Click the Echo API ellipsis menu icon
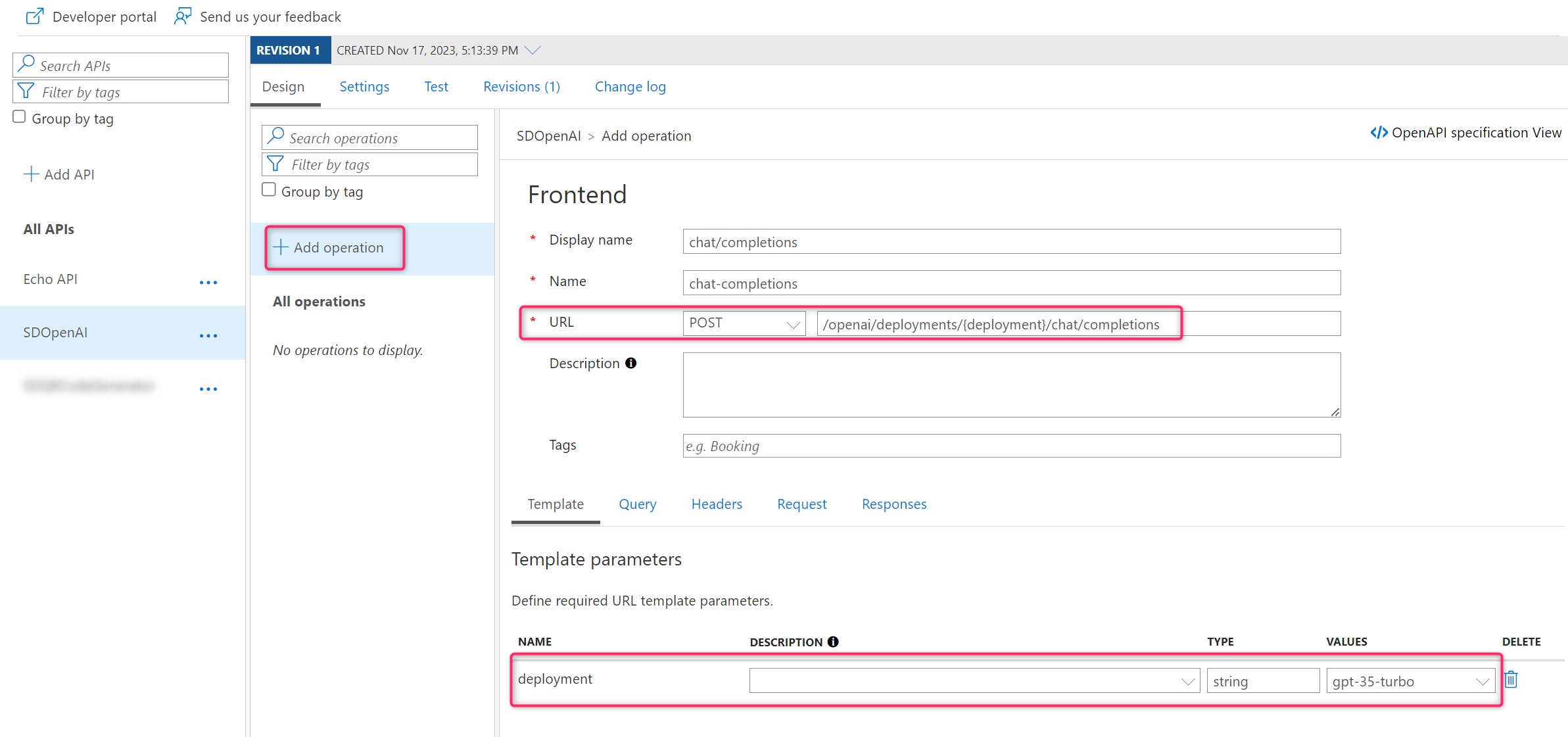Image resolution: width=1568 pixels, height=737 pixels. (x=208, y=283)
